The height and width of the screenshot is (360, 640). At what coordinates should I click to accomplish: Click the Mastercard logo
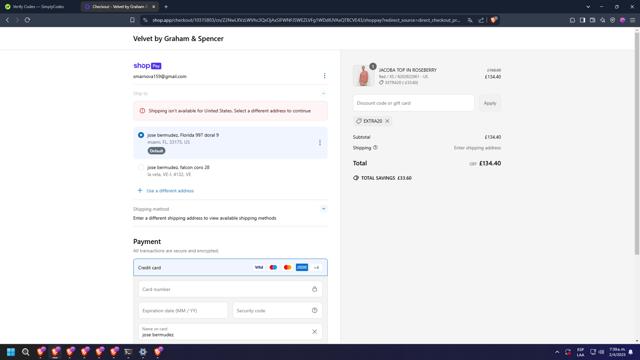(x=287, y=267)
